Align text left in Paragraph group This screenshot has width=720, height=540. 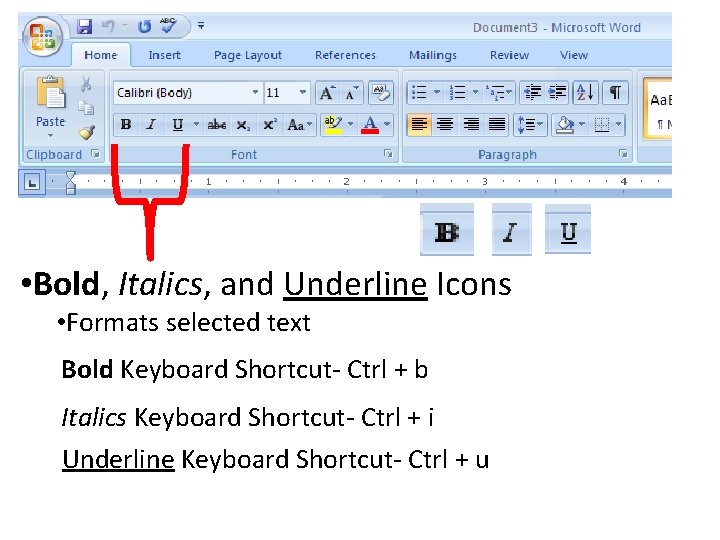click(419, 124)
